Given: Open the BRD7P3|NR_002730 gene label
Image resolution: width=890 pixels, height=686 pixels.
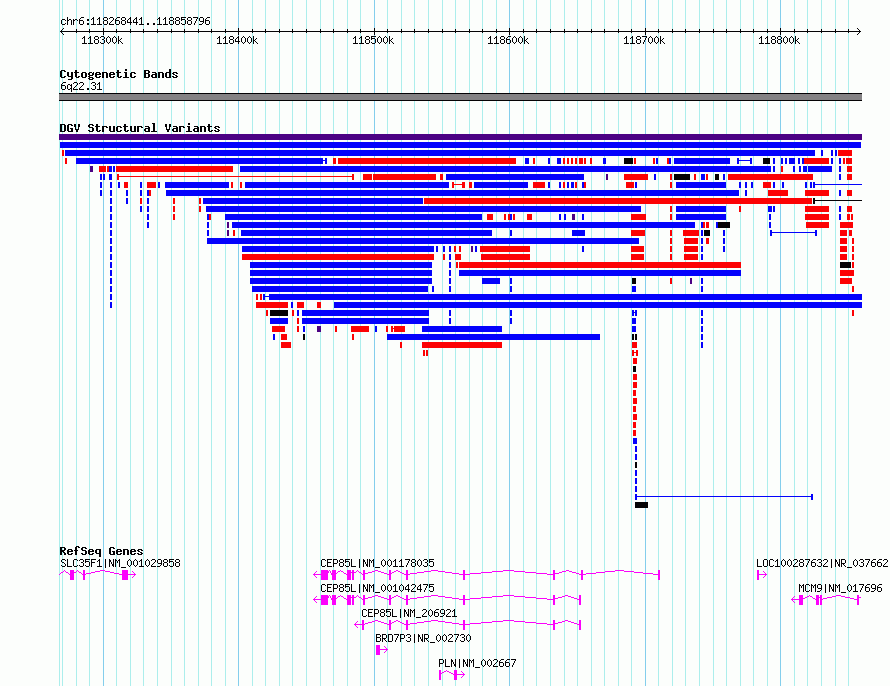Looking at the screenshot, I should tap(423, 638).
